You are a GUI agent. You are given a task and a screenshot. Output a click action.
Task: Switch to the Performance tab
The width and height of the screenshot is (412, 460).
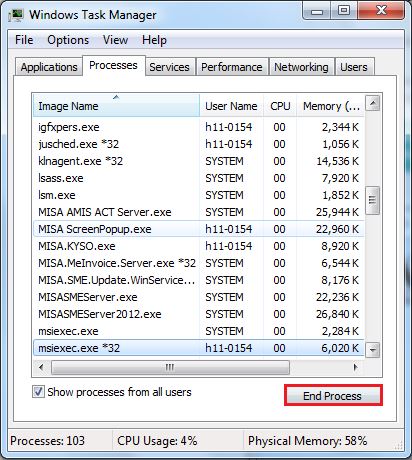pos(232,67)
